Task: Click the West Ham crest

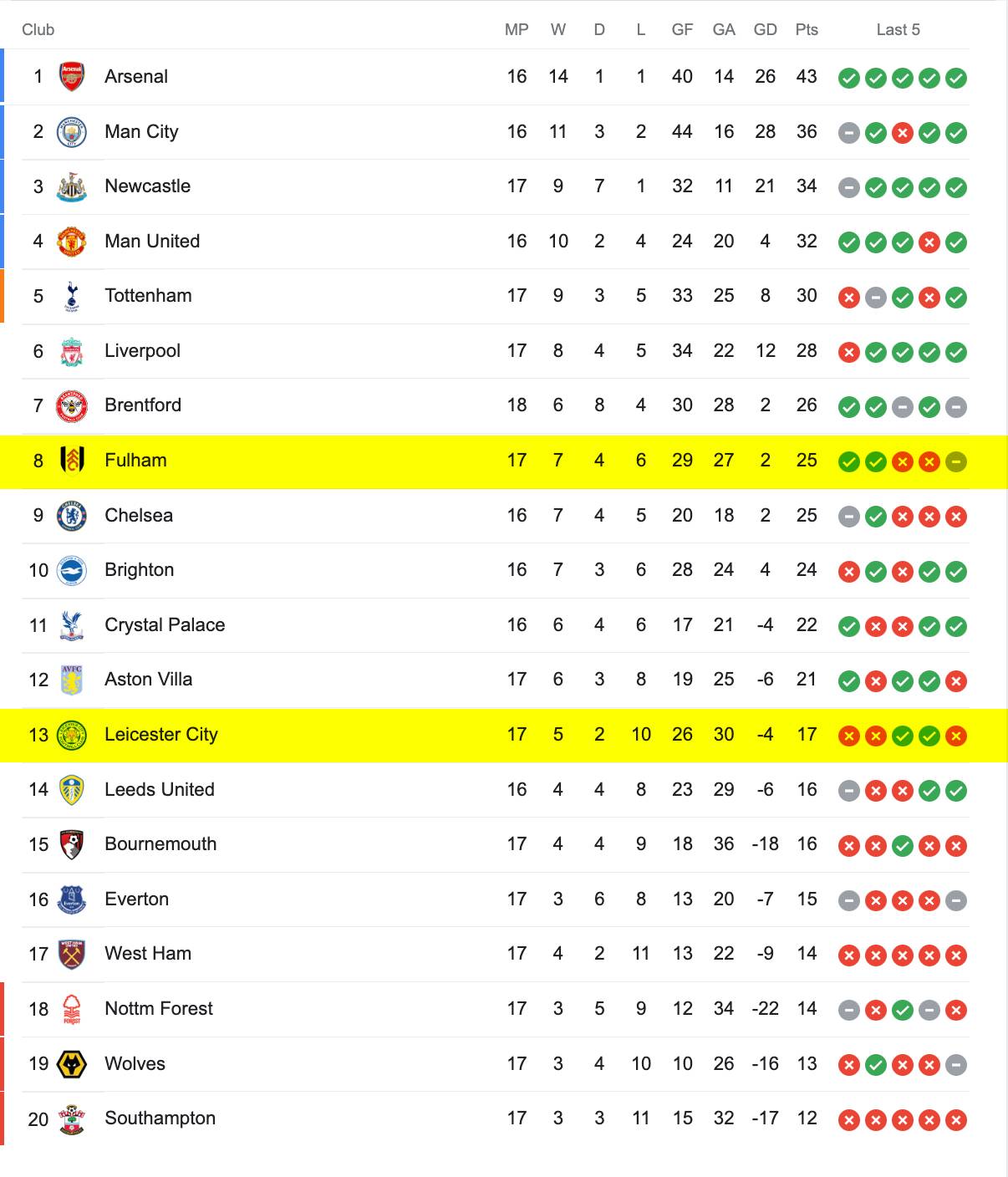Action: tap(72, 954)
